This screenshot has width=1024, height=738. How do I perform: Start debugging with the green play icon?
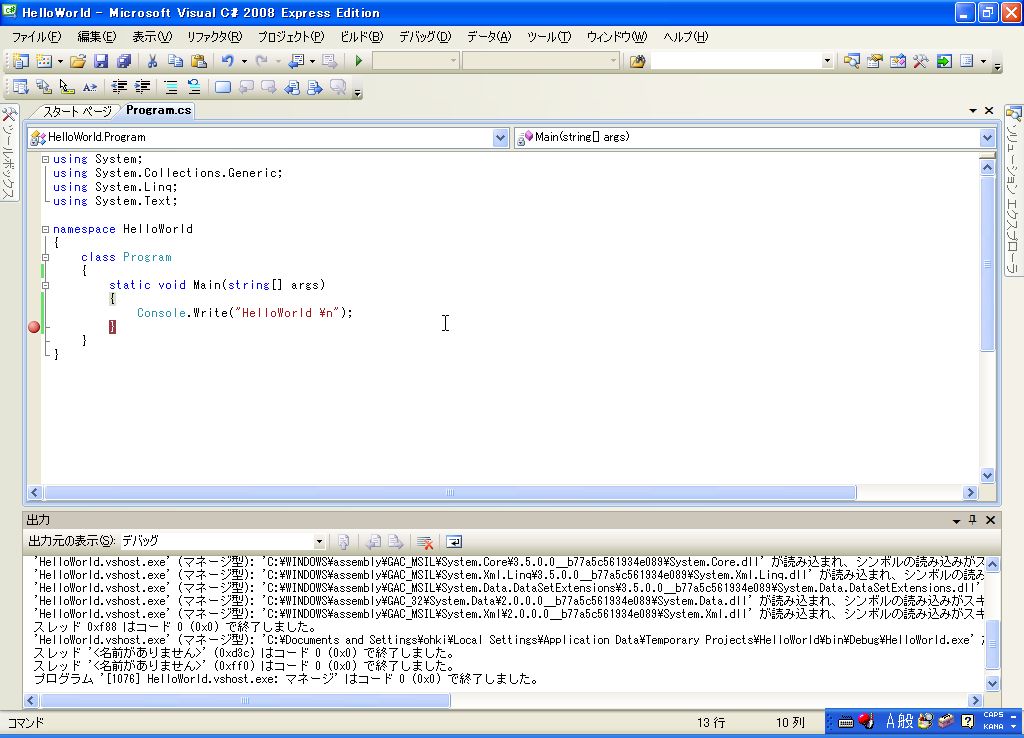(359, 61)
